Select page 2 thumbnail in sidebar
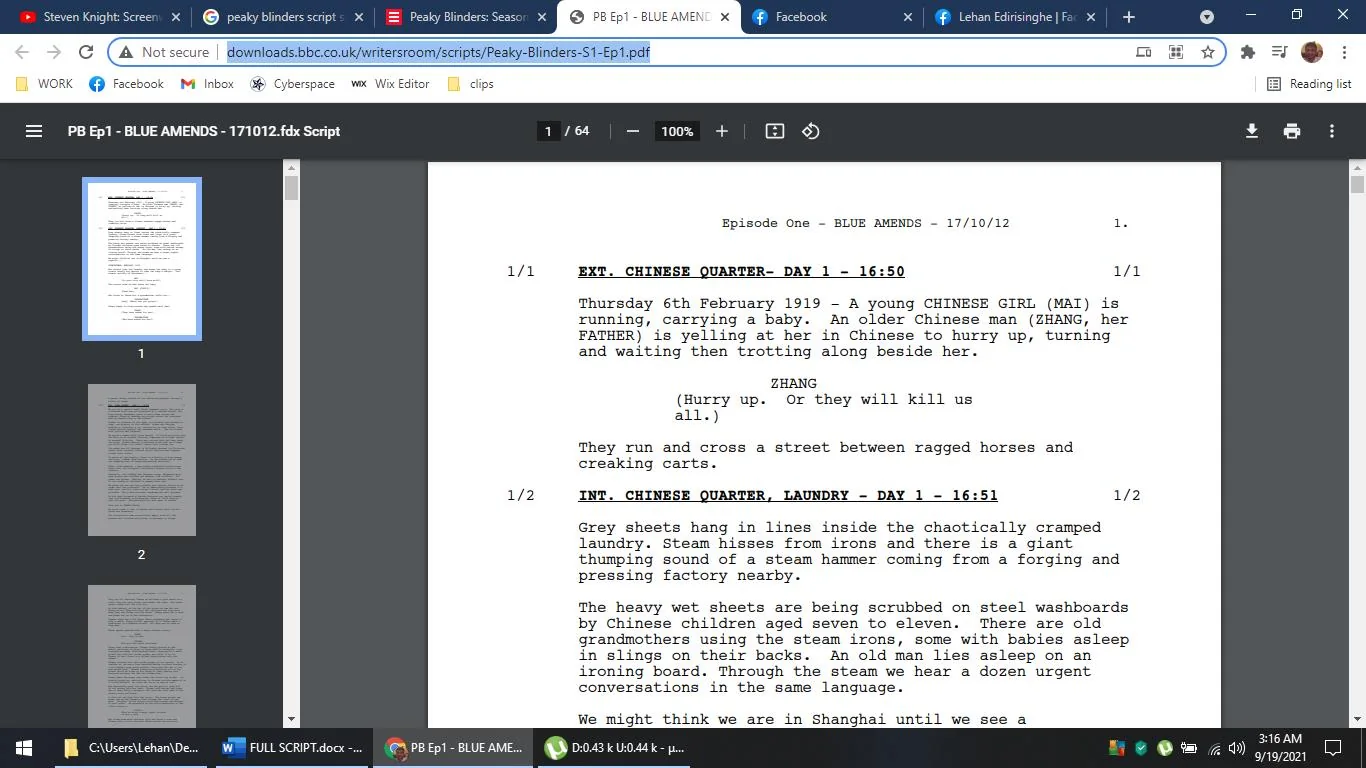 coord(142,460)
